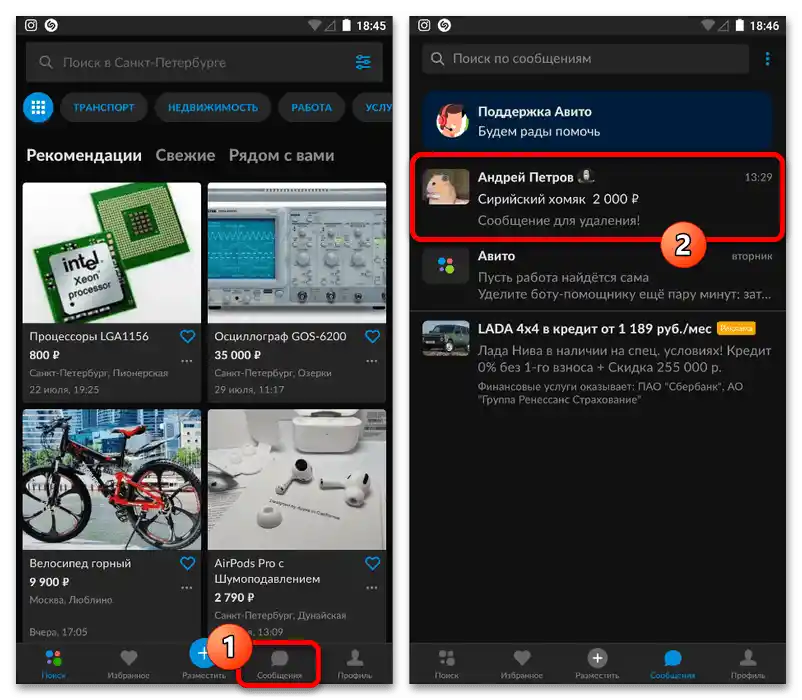Open the three-dot menu beside the message search

pos(767,59)
